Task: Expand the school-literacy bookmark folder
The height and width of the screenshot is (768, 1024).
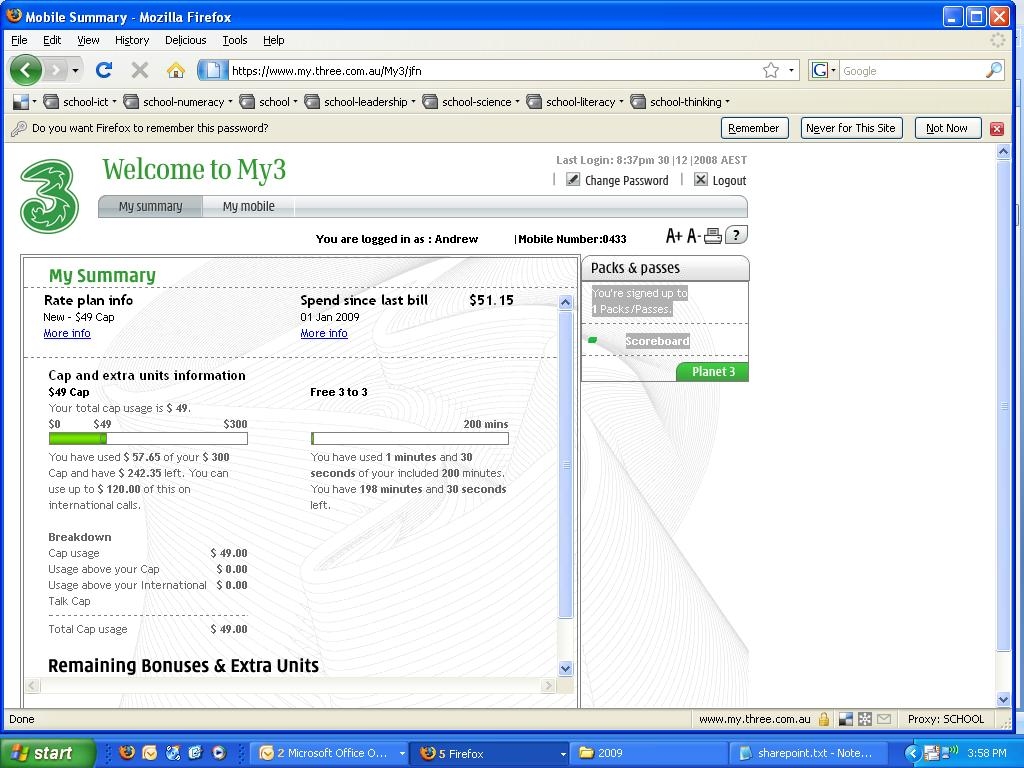Action: 575,102
